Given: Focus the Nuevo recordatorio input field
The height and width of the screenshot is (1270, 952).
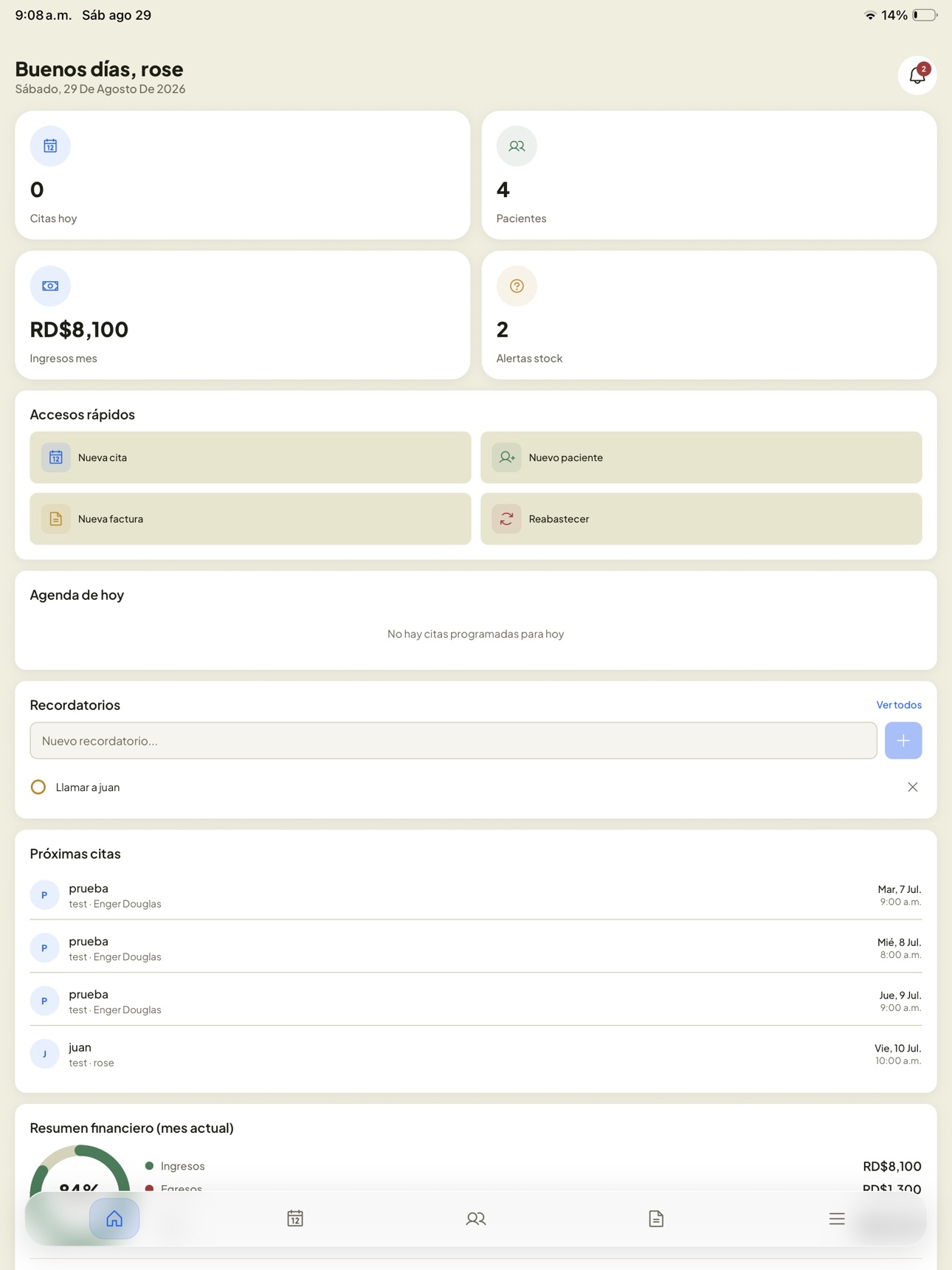Looking at the screenshot, I should point(453,740).
